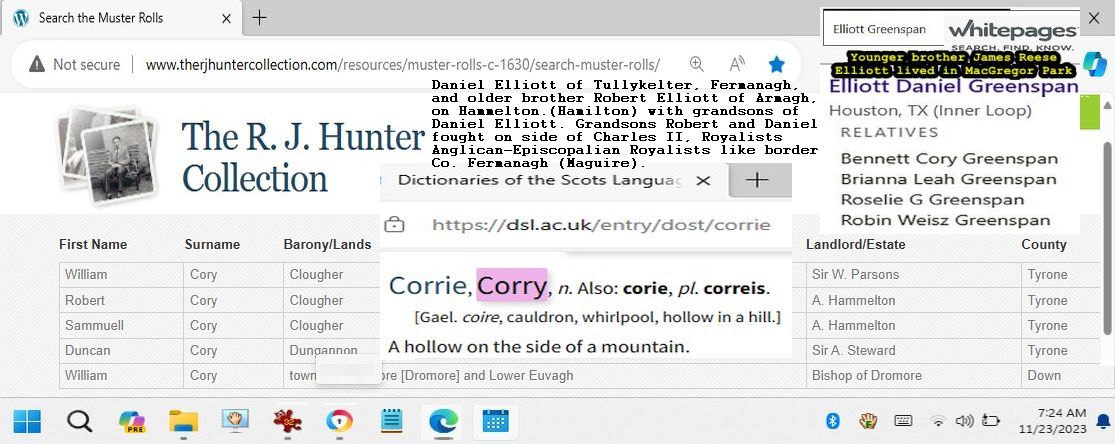
Task: Click Elliott Daniel Greenspan name heading
Action: coord(954,86)
